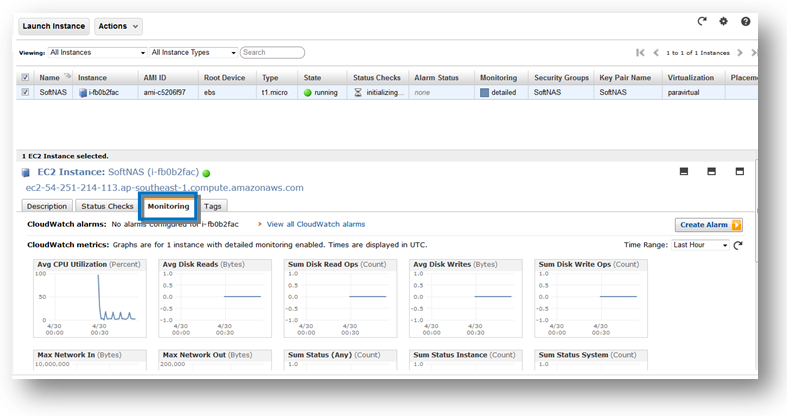Open console settings gear icon
787x416 pixels.
[x=723, y=21]
